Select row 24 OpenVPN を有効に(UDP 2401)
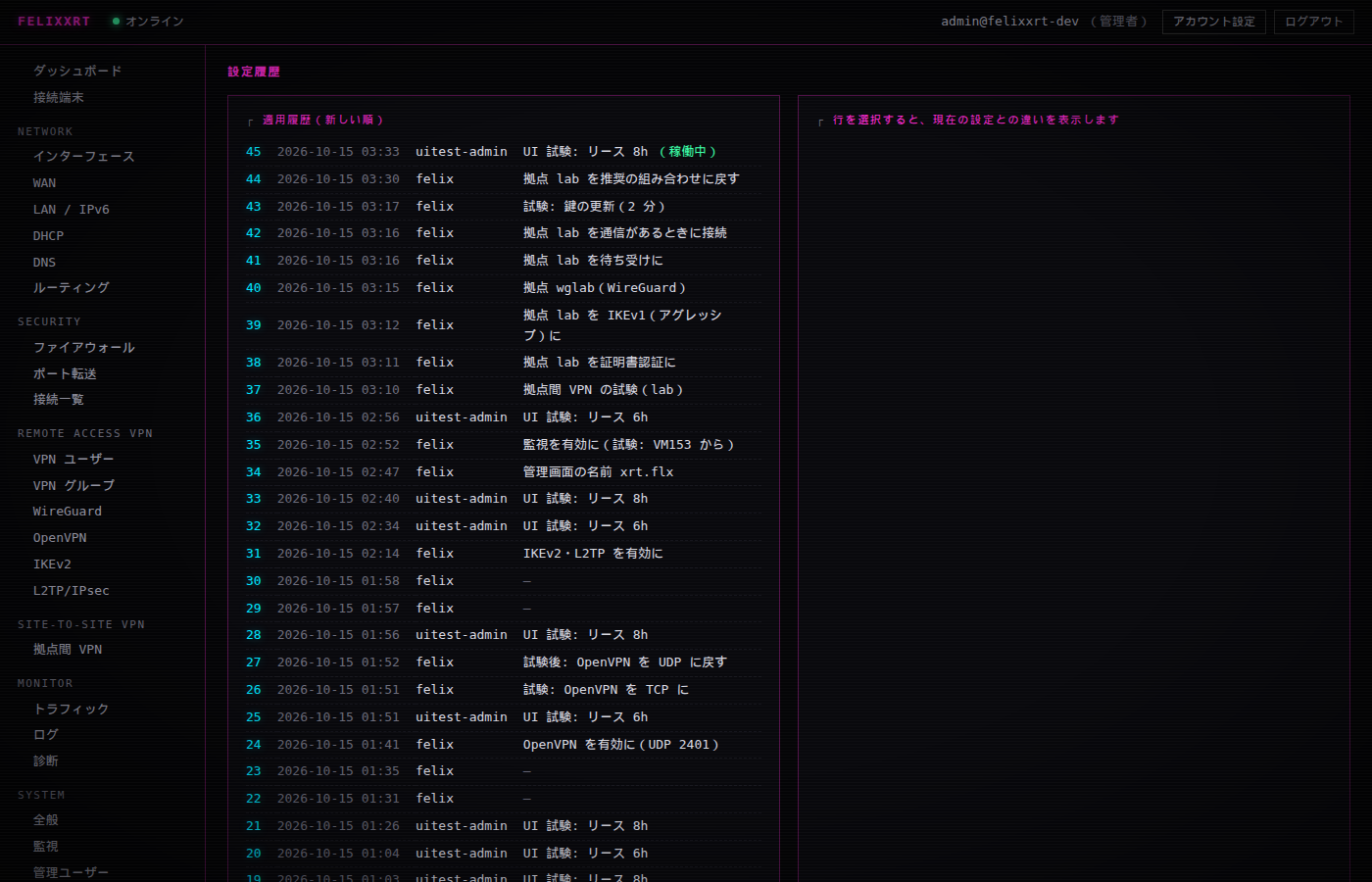1372x882 pixels. 503,745
